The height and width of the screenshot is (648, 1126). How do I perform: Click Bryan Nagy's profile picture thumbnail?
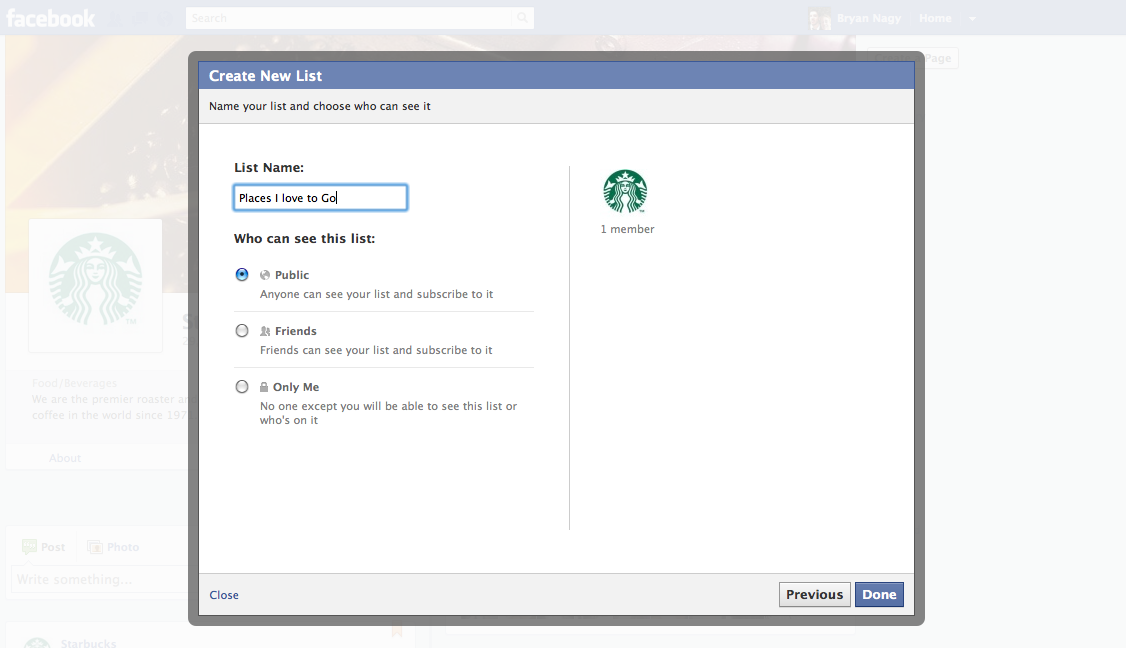819,18
